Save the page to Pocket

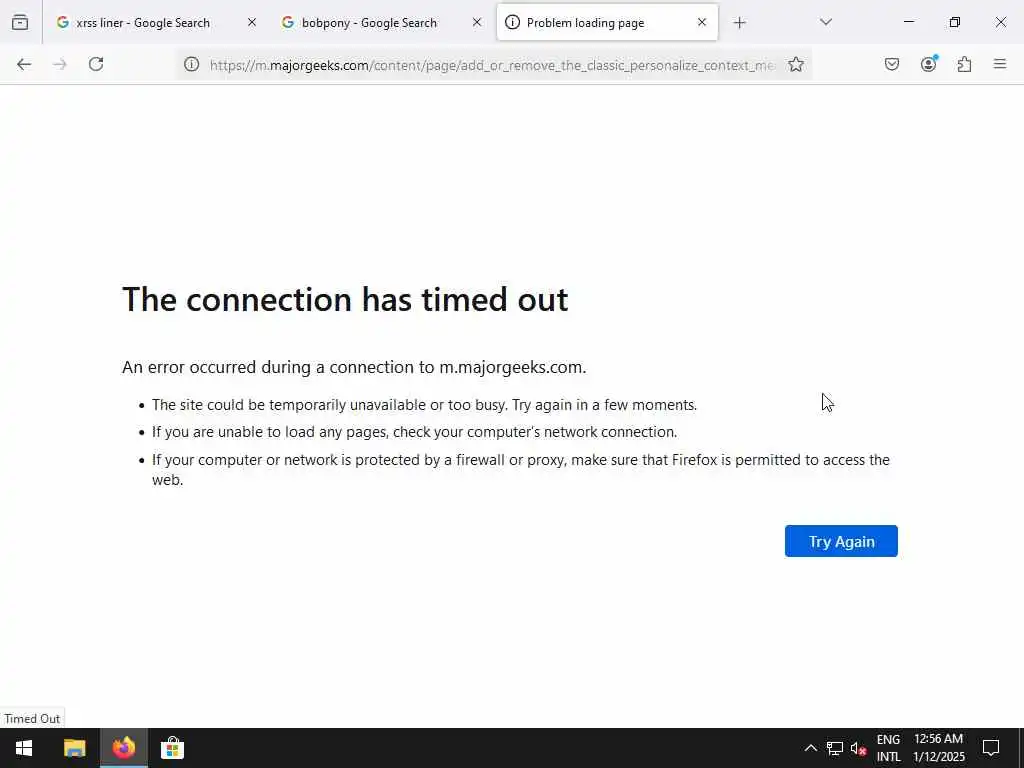click(x=892, y=64)
